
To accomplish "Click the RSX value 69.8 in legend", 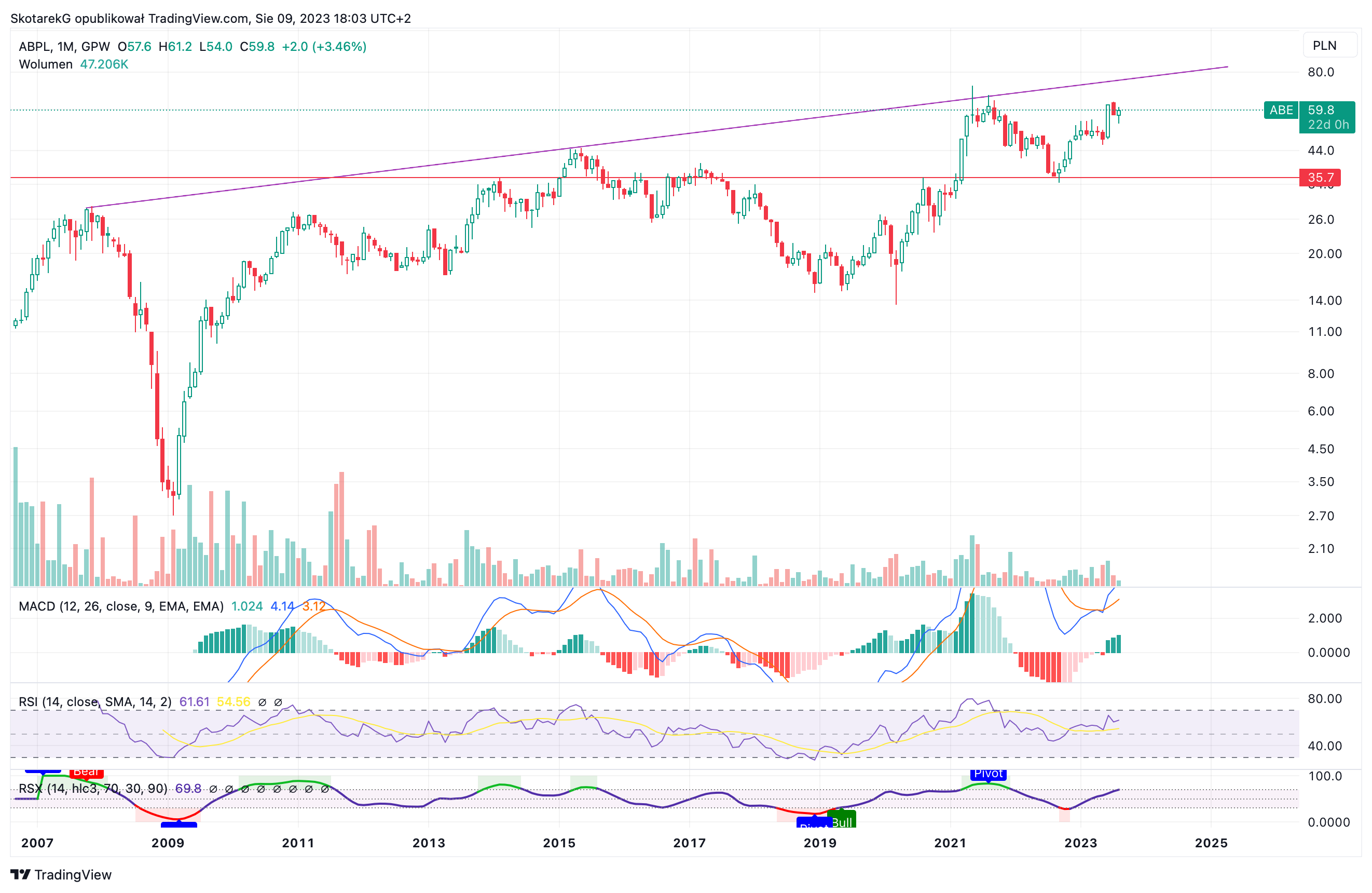I will (x=188, y=788).
